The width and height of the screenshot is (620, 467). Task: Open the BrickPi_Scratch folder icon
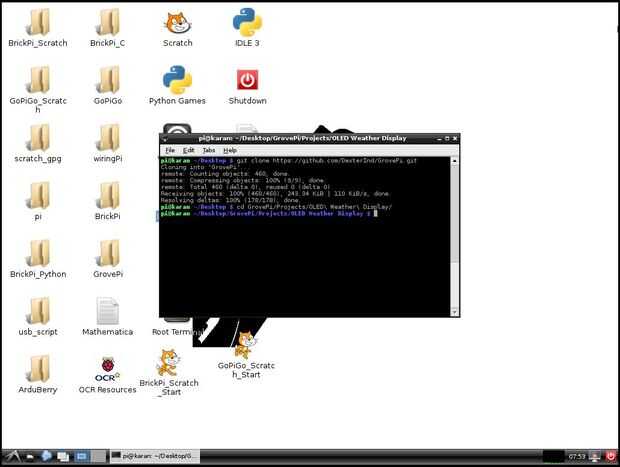[x=38, y=23]
